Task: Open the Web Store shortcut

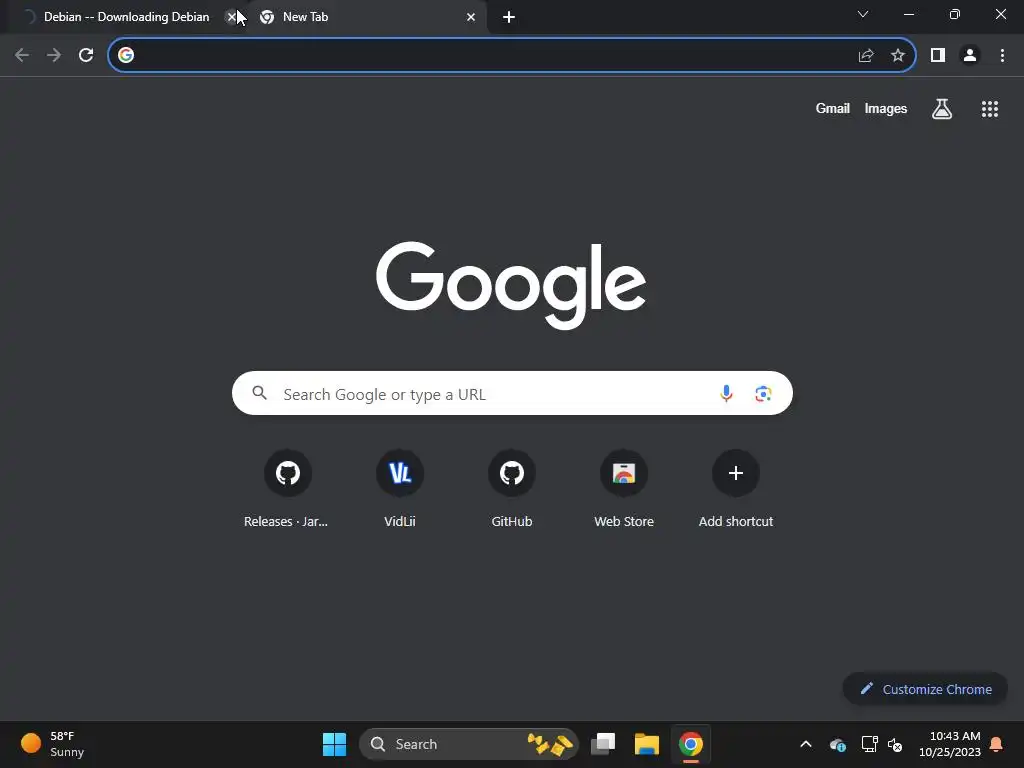Action: pos(624,488)
